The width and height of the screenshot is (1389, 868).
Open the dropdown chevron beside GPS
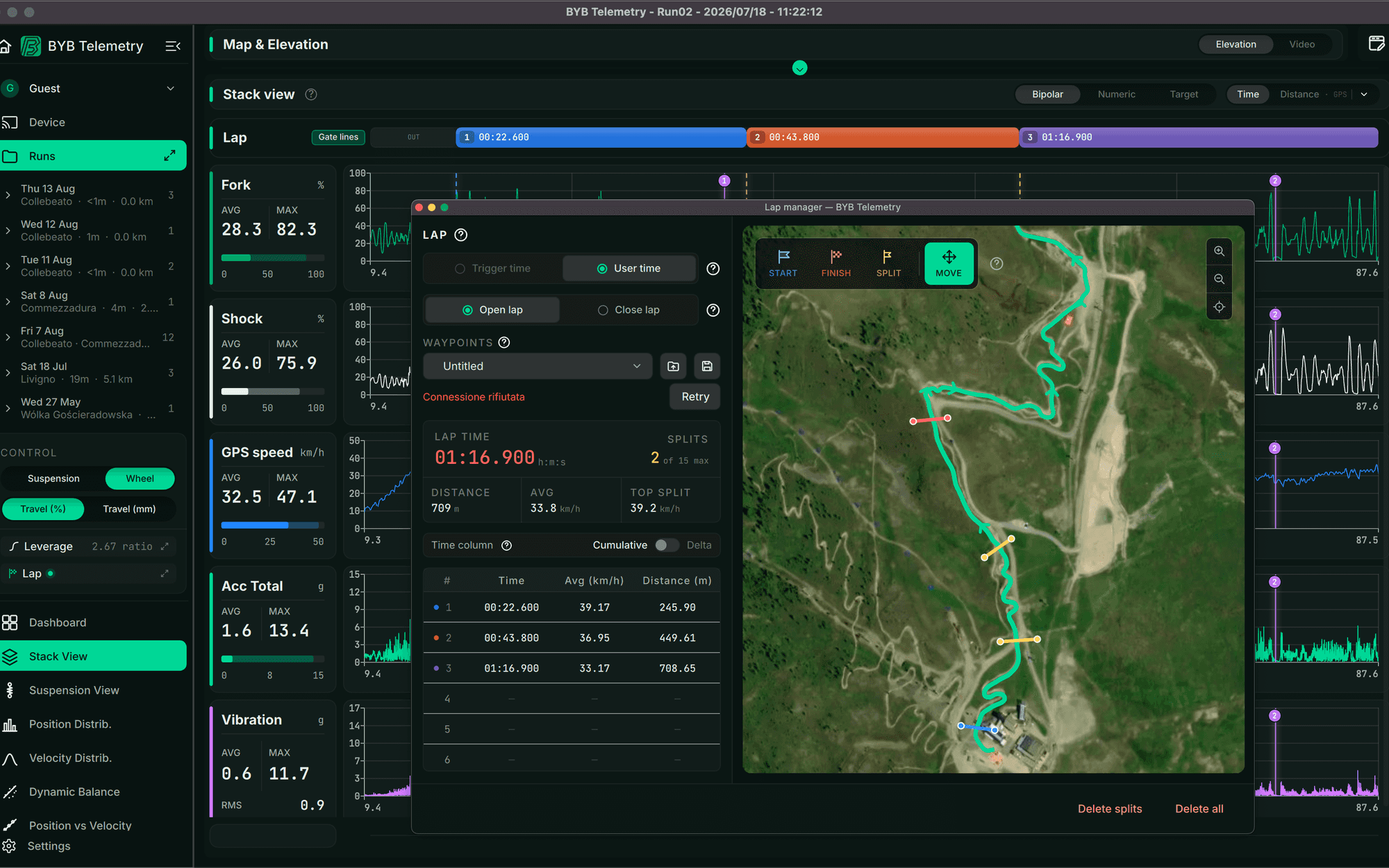1364,94
